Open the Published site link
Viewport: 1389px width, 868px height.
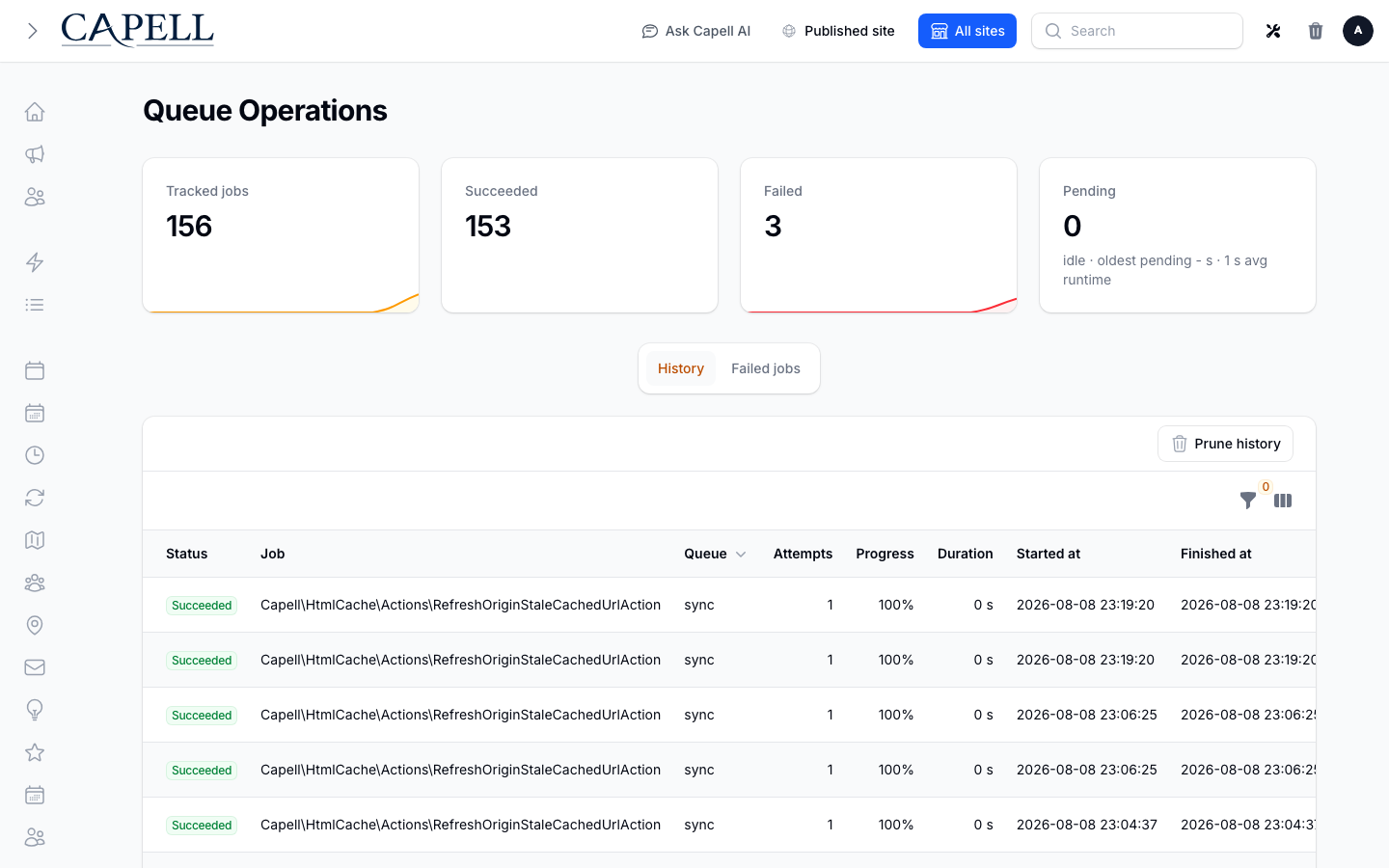pos(838,31)
